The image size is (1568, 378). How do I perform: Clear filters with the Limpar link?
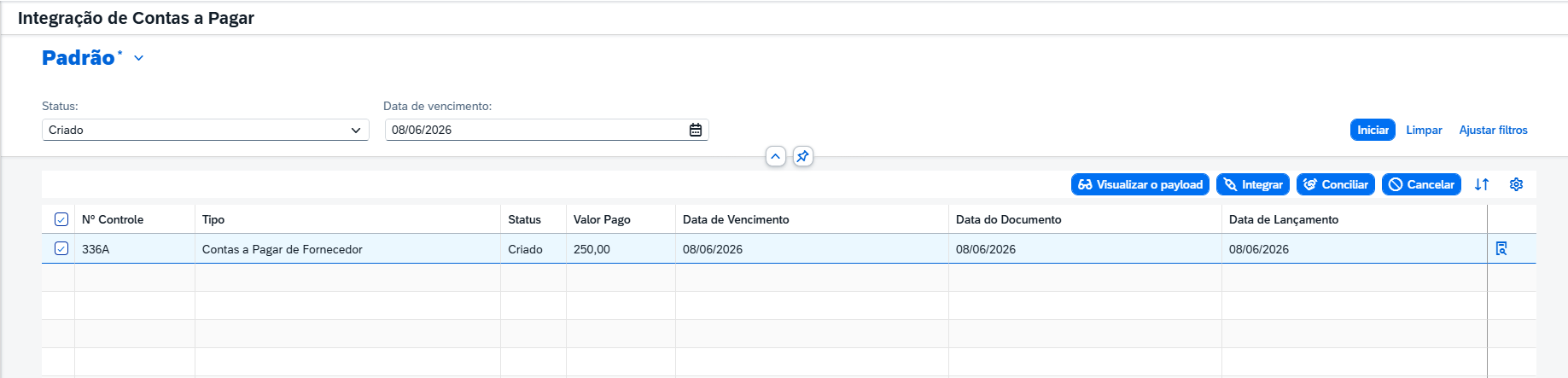tap(1424, 130)
